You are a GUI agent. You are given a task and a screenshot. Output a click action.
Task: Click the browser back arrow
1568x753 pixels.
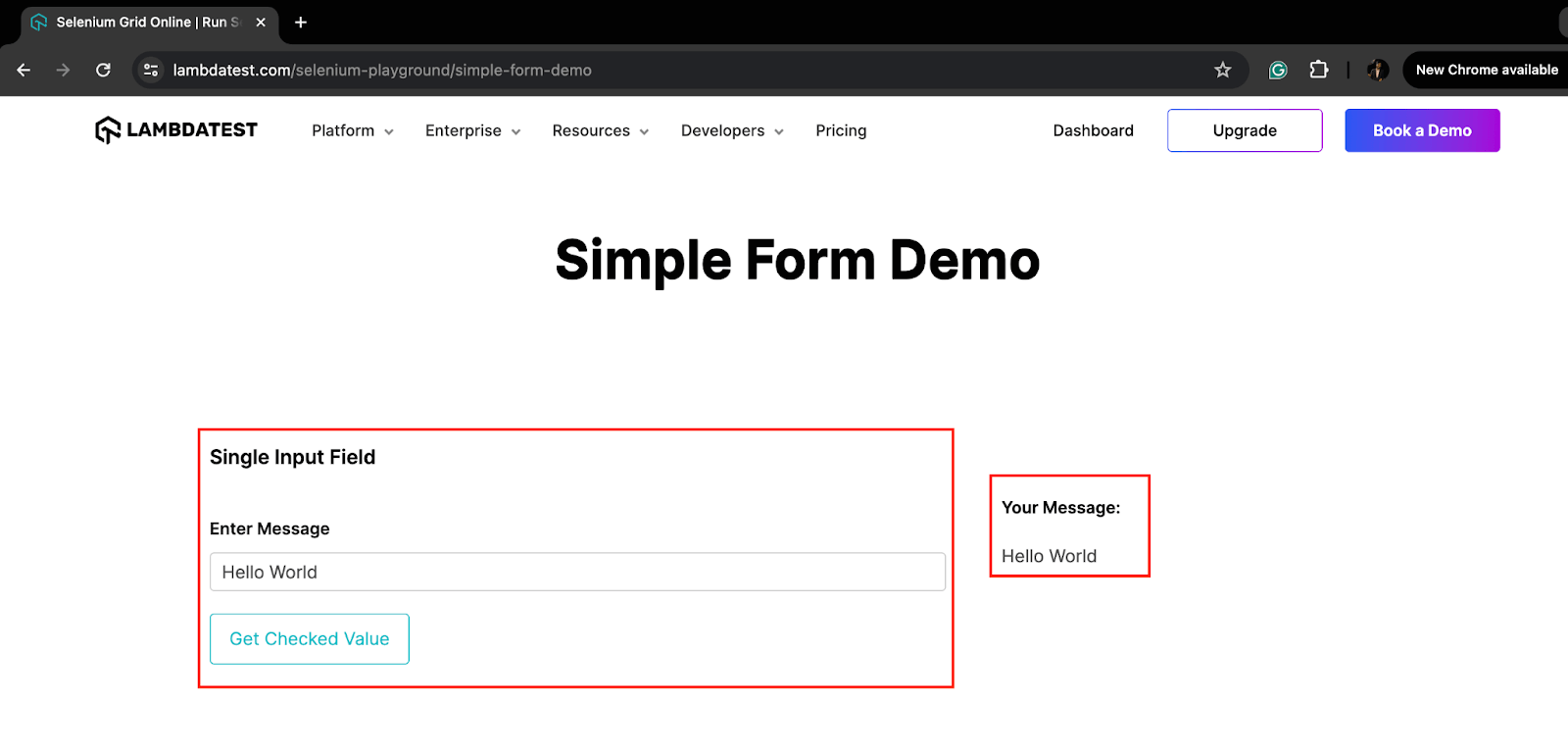point(24,70)
